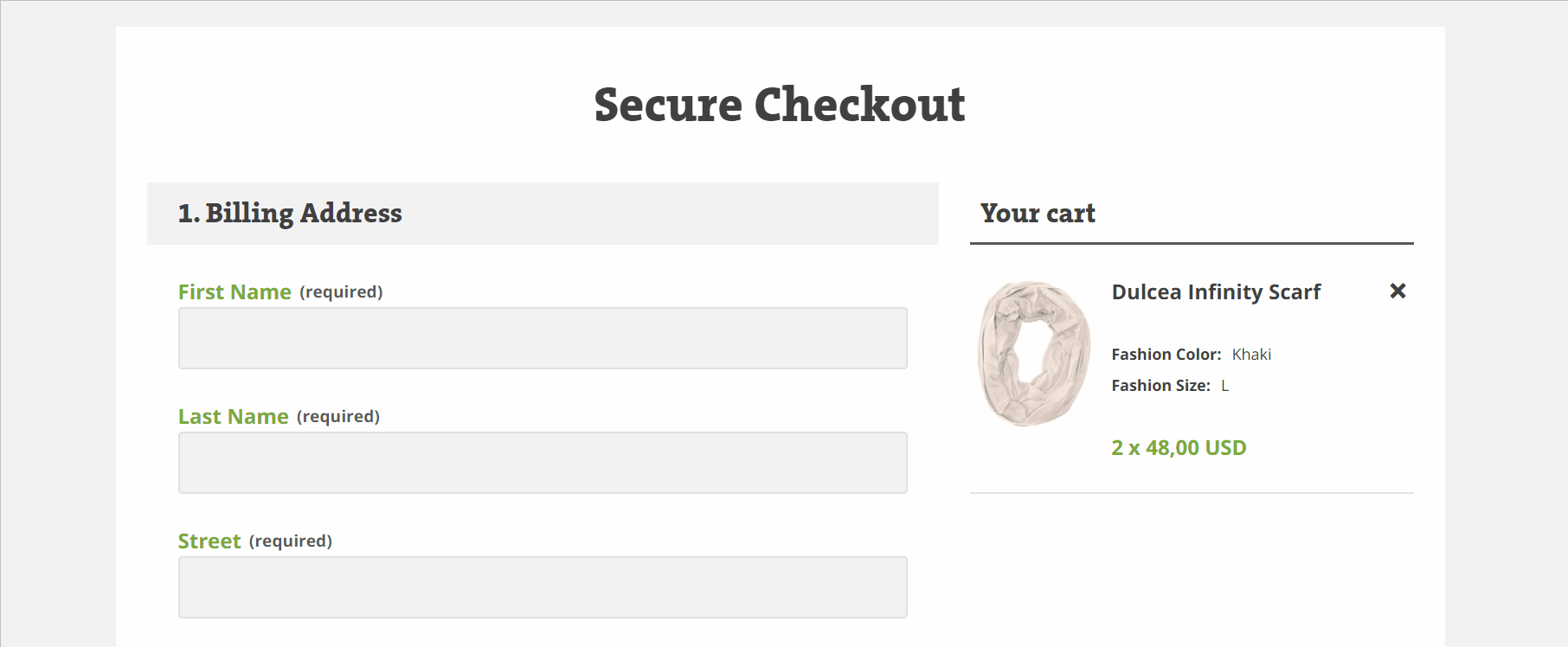
Task: Focus the Last Name text box
Action: [x=543, y=463]
